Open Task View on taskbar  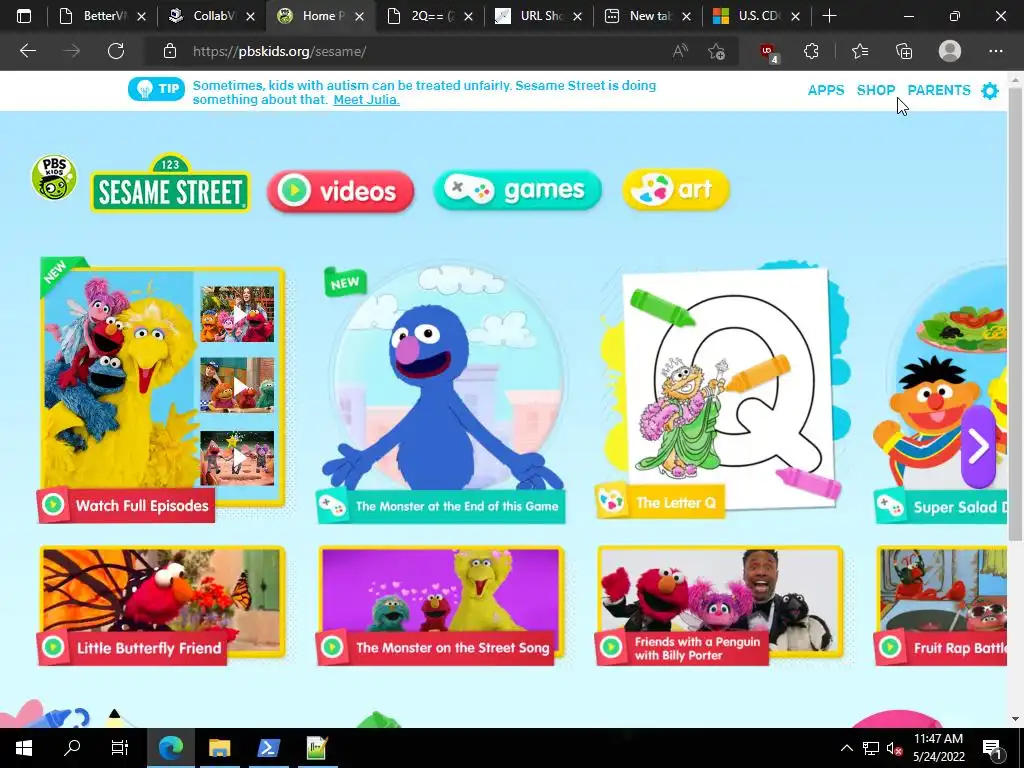tap(120, 748)
